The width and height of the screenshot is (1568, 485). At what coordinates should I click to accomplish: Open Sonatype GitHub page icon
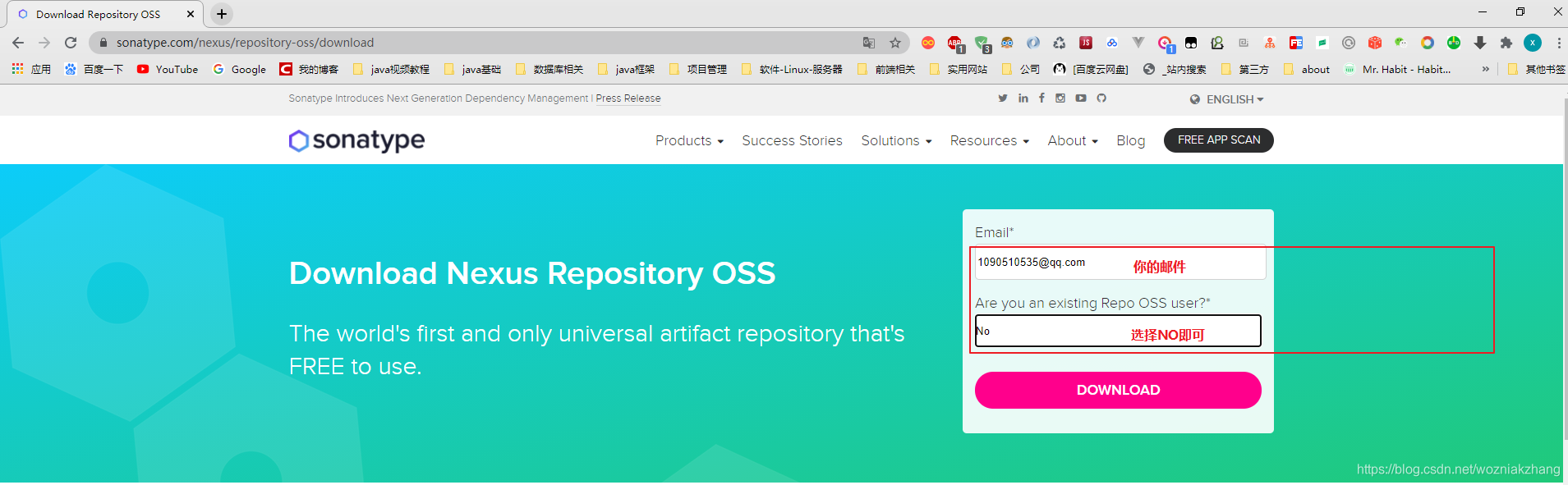[x=1101, y=98]
